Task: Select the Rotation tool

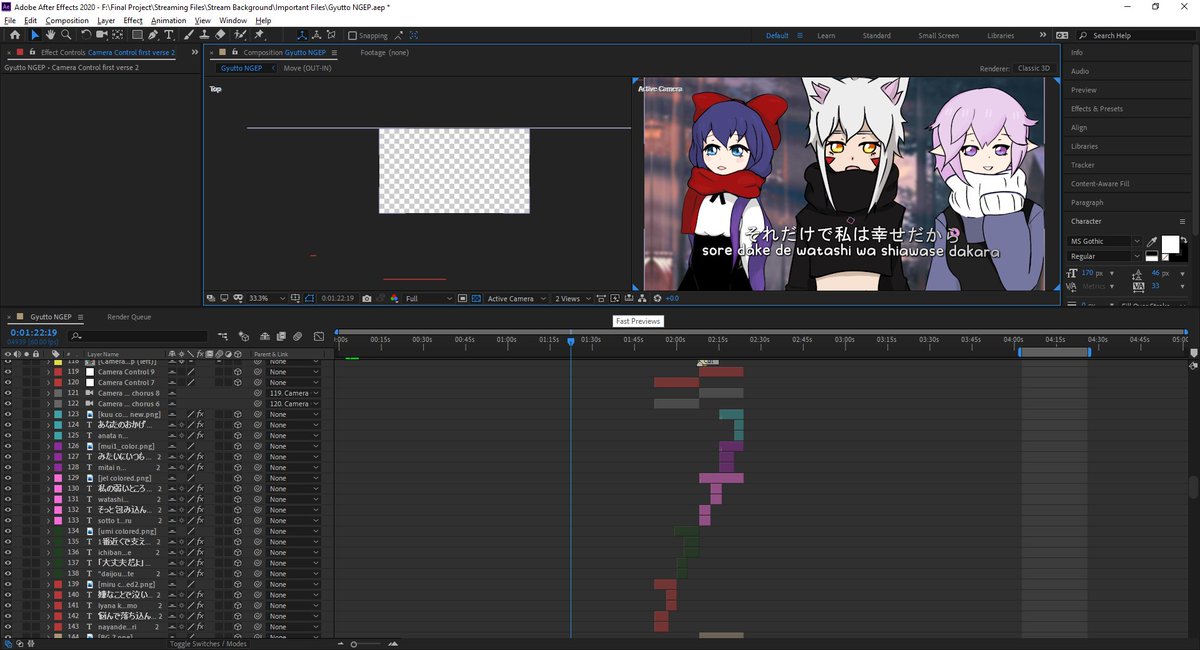Action: (86, 35)
